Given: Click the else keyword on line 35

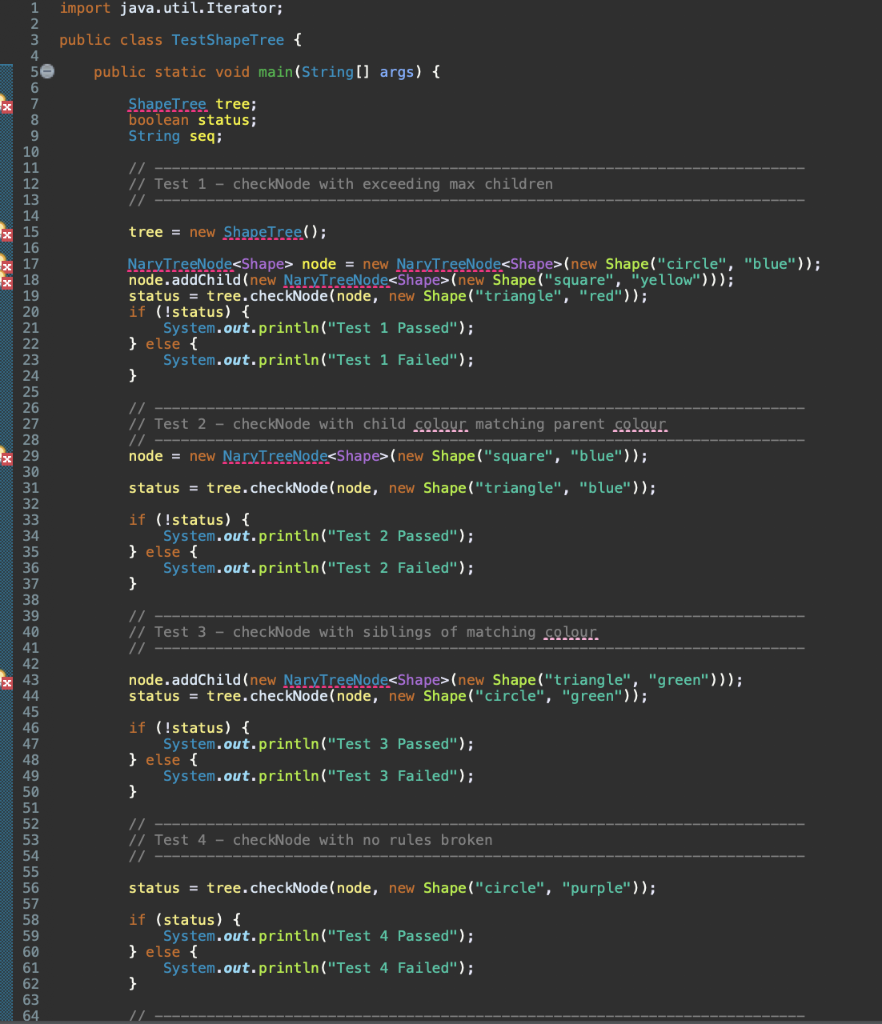Looking at the screenshot, I should [x=163, y=552].
